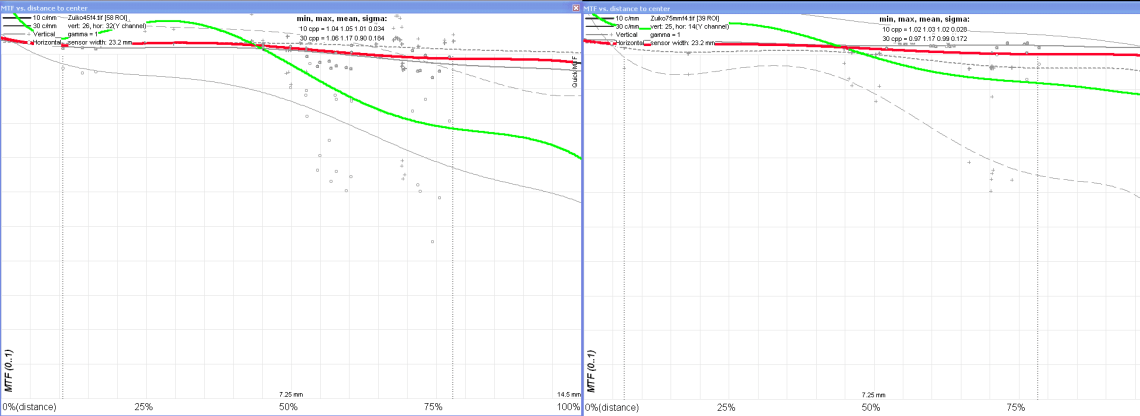The width and height of the screenshot is (1140, 416).
Task: Click Vertical legend entry in right chart
Action: [628, 35]
